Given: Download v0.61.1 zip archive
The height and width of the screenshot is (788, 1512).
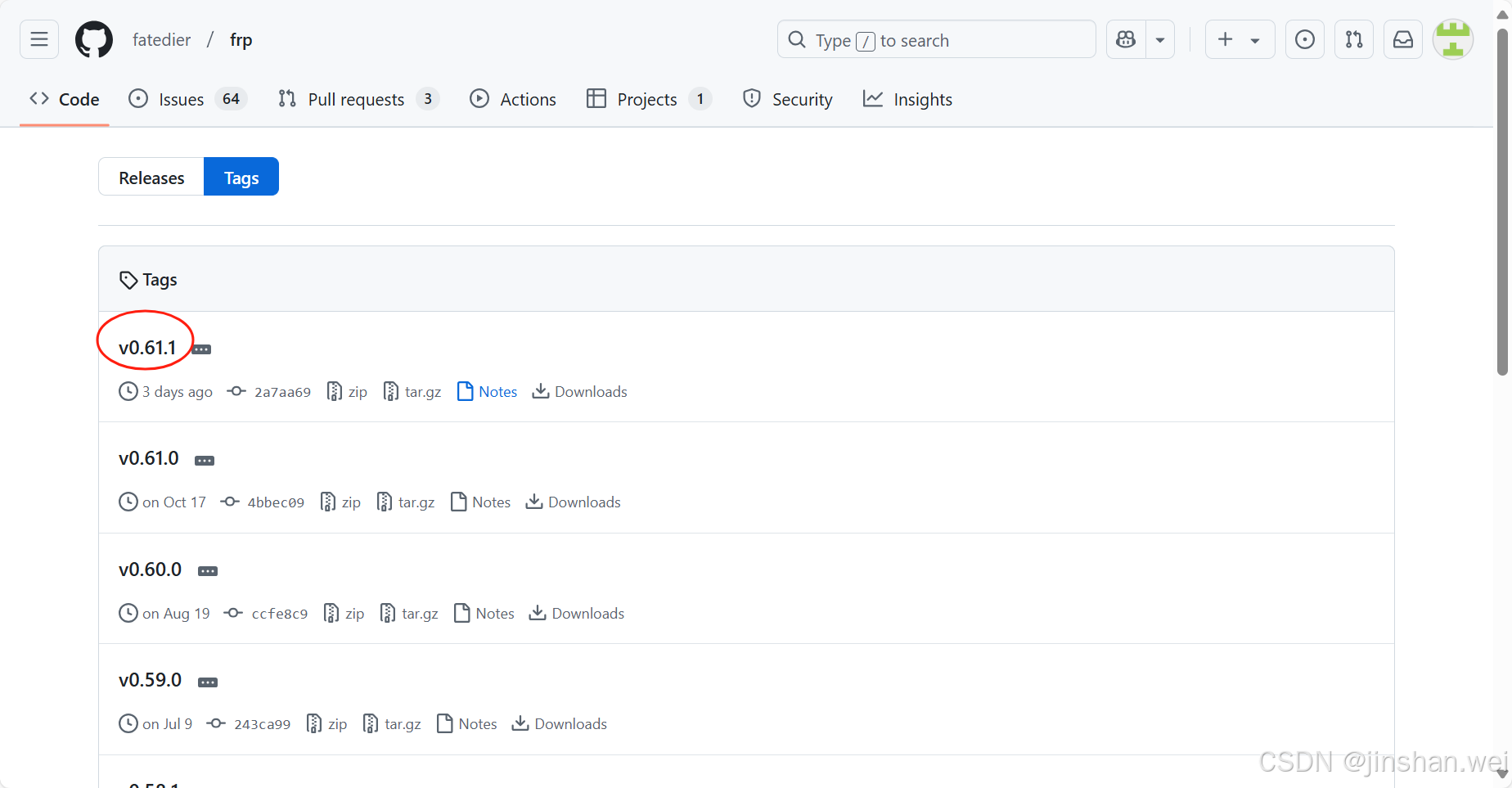Looking at the screenshot, I should tap(347, 392).
